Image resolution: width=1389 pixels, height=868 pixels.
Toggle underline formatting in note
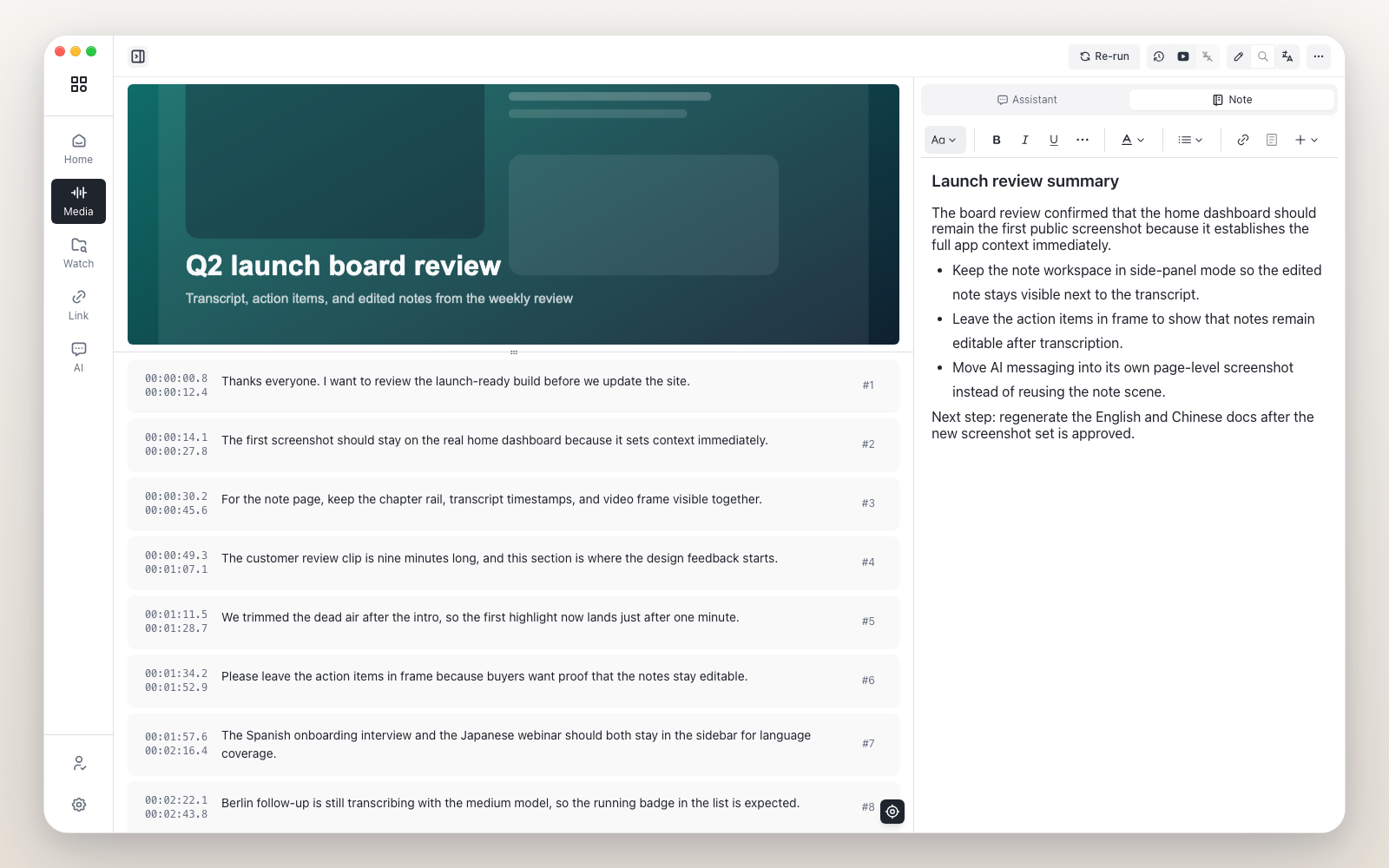coord(1054,140)
